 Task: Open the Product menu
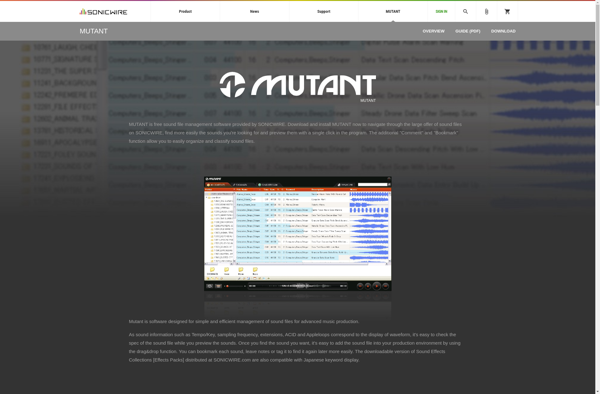(185, 11)
